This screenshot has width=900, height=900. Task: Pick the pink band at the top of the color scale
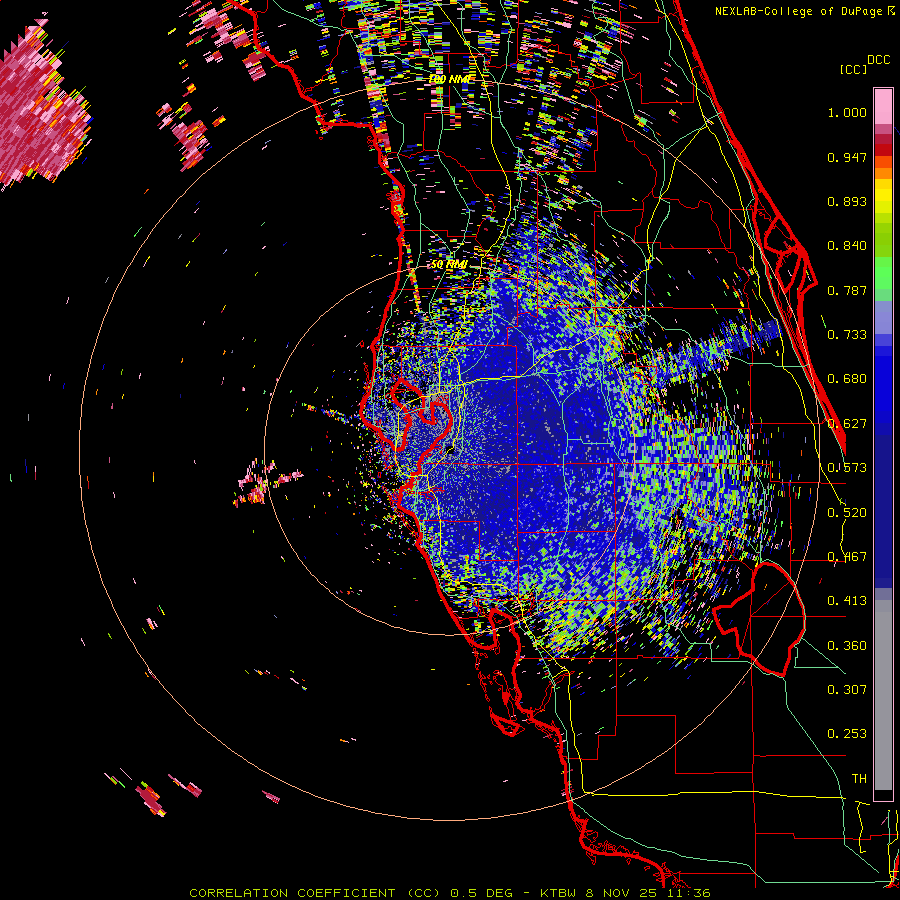tap(883, 107)
